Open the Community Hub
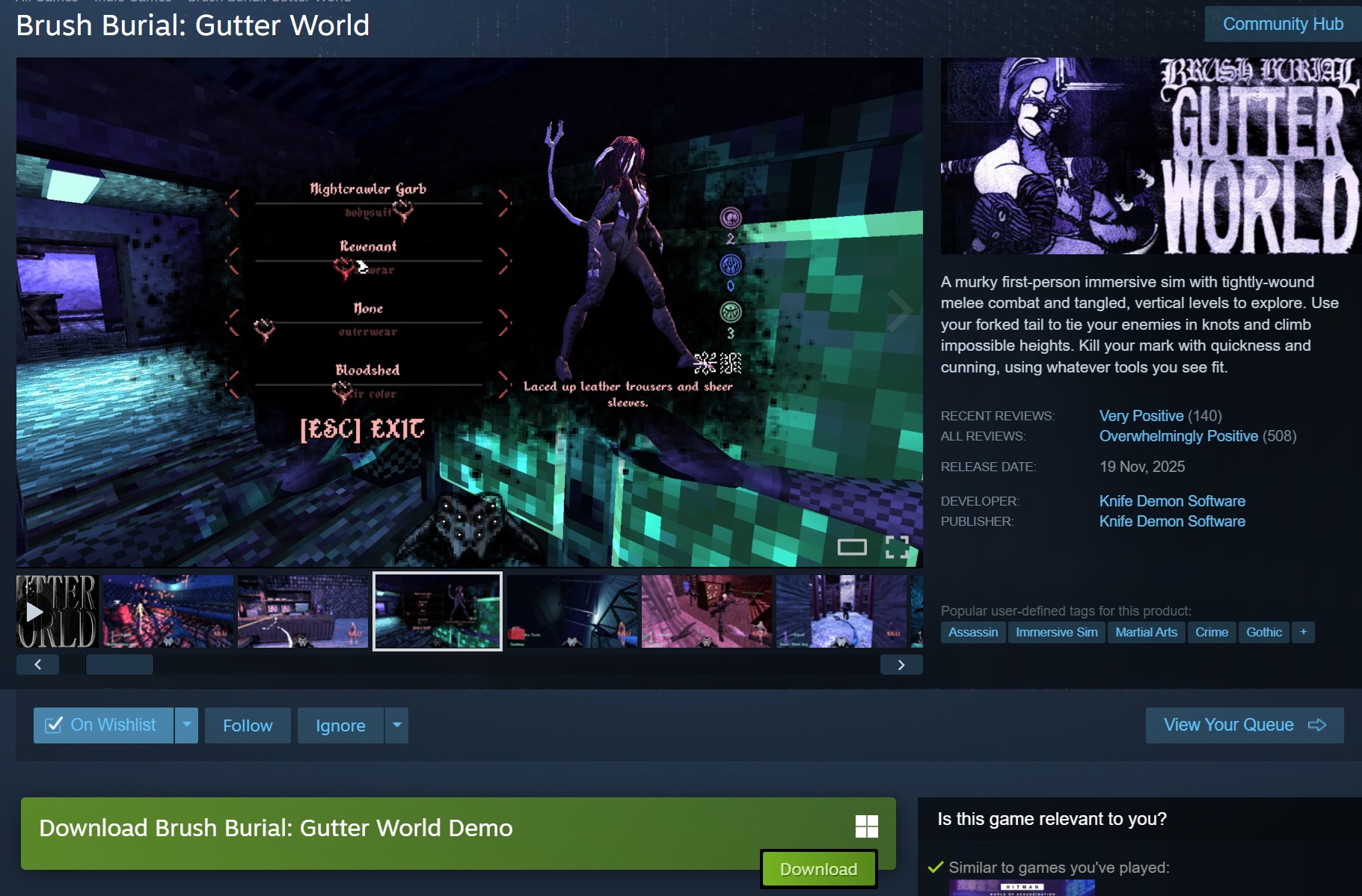Viewport: 1362px width, 896px height. pos(1283,24)
